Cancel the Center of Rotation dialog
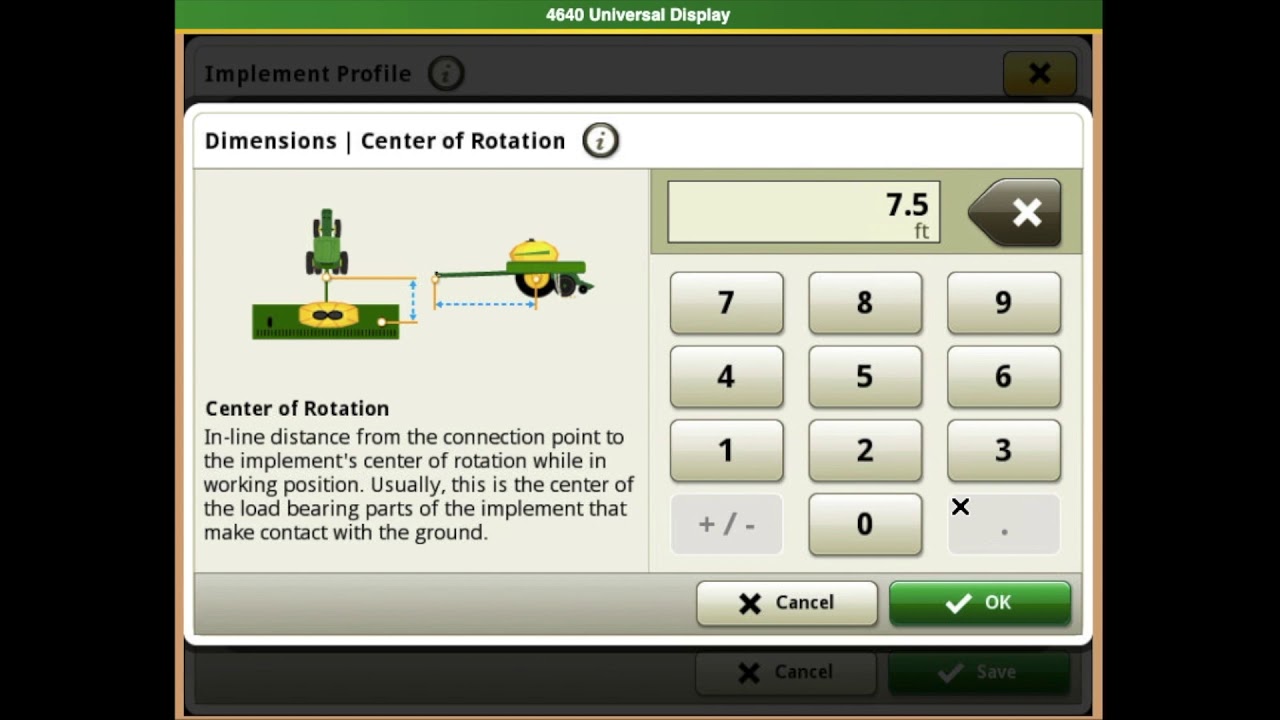 click(787, 603)
